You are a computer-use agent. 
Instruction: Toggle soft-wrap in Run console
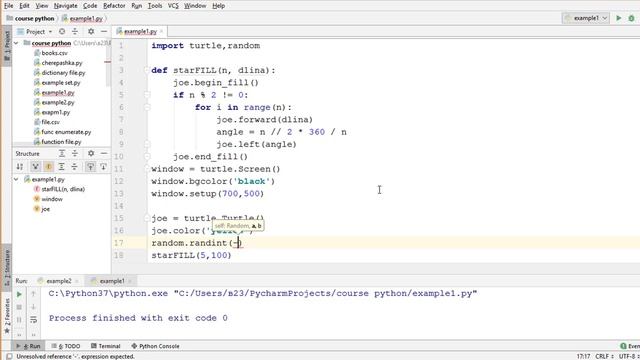point(33,320)
